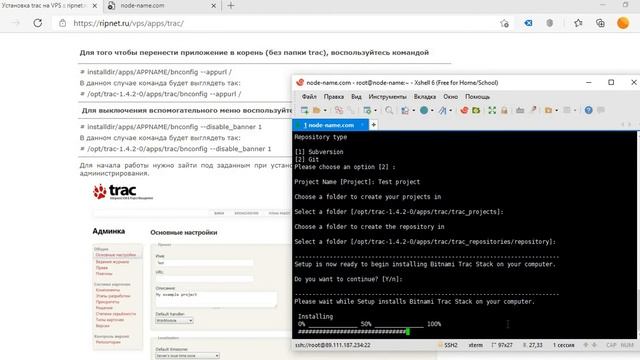Viewport: 640px width, 360px height.
Task: Expand the Open session dropdown arrow in Xshell
Action: (325, 111)
